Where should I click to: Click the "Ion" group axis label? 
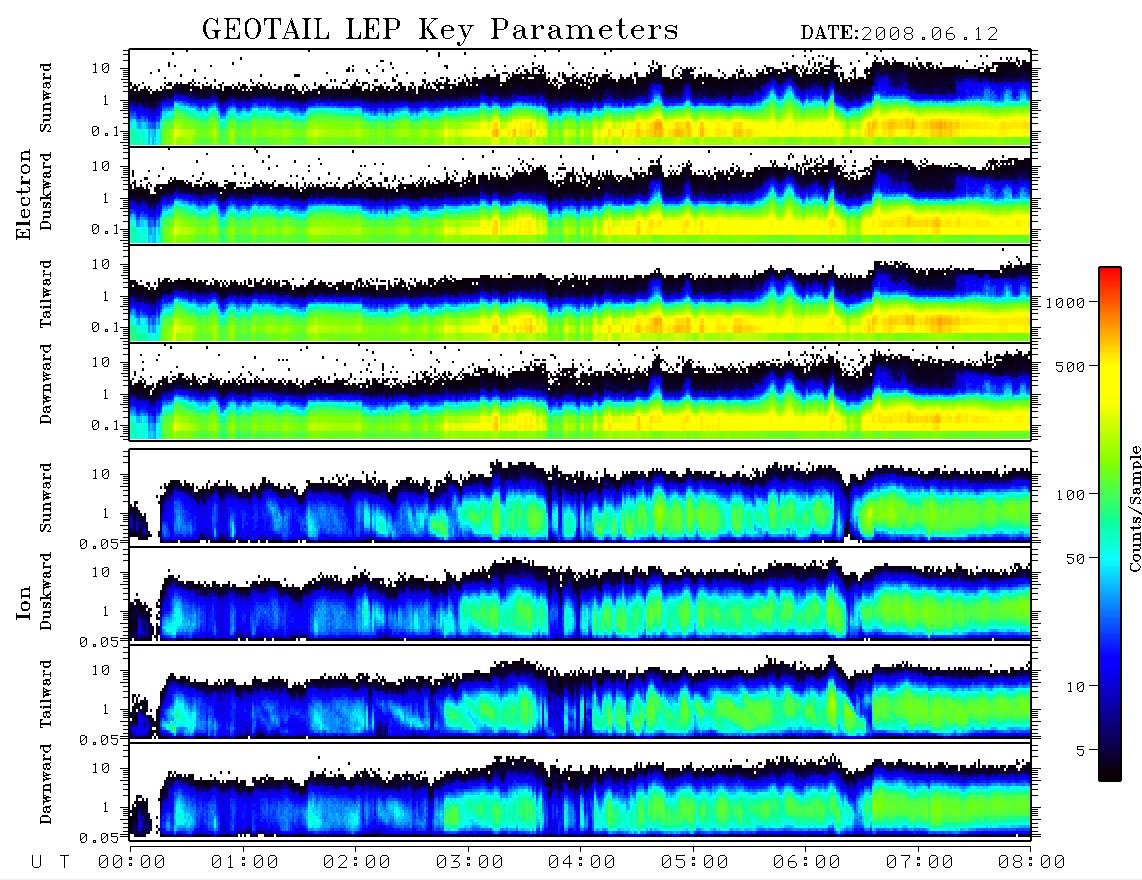click(23, 602)
